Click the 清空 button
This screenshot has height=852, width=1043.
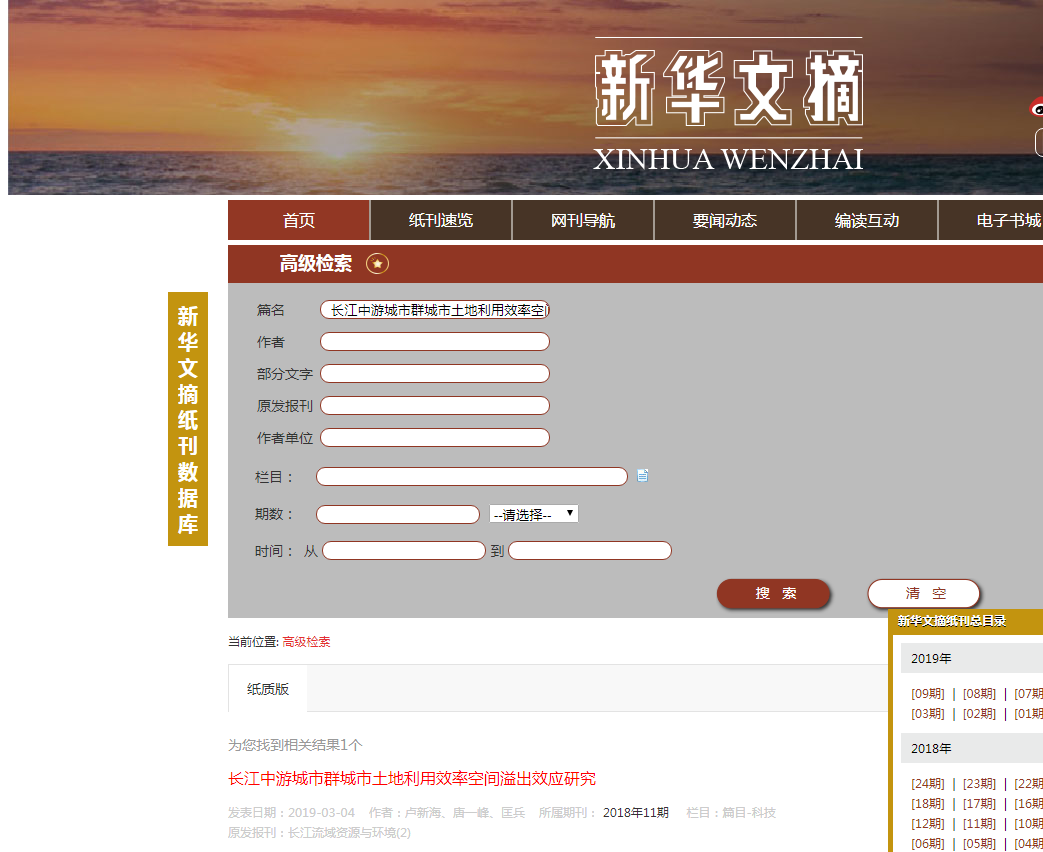point(924,593)
